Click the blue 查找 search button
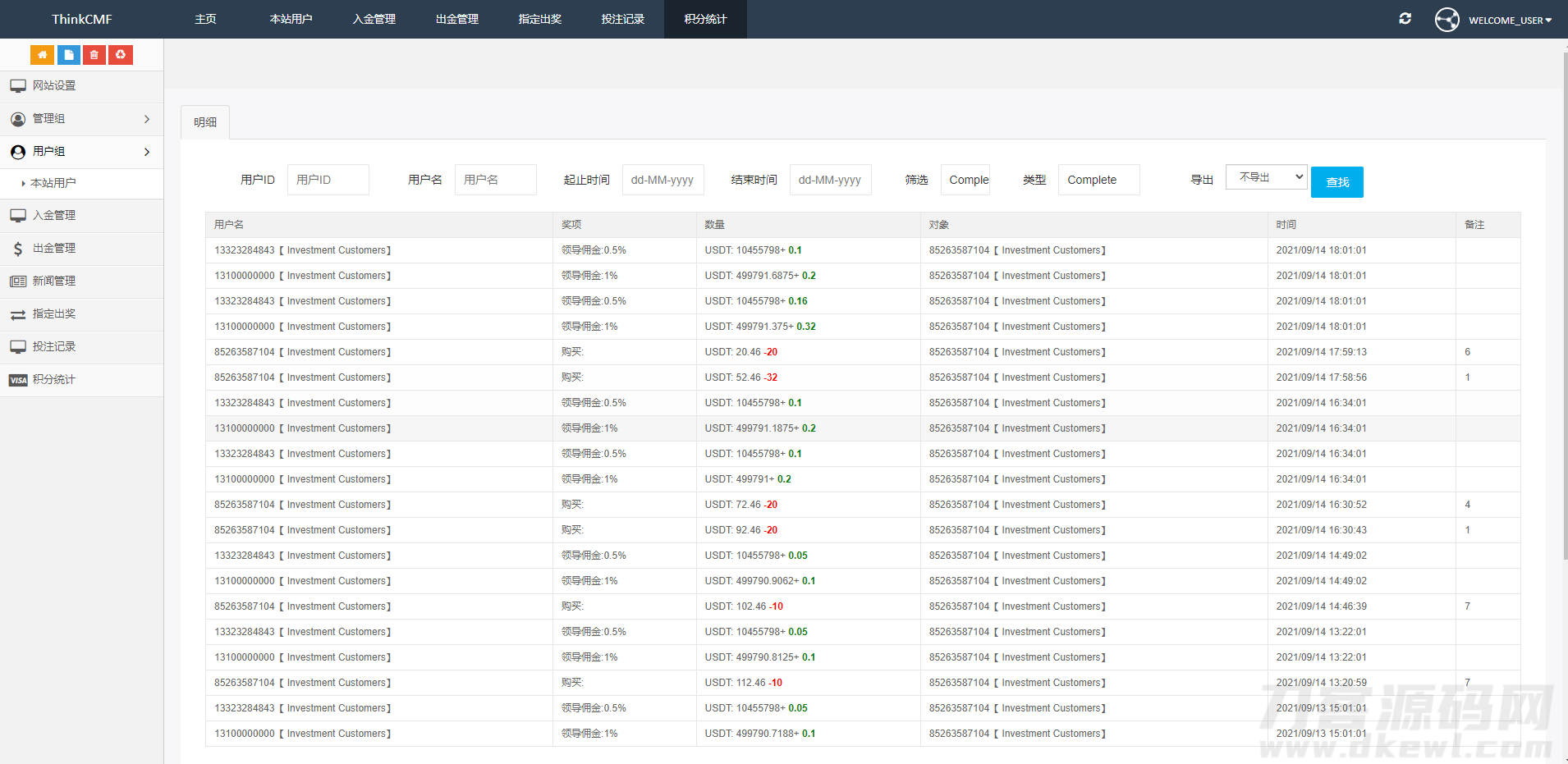Viewport: 1568px width, 764px height. 1336,182
